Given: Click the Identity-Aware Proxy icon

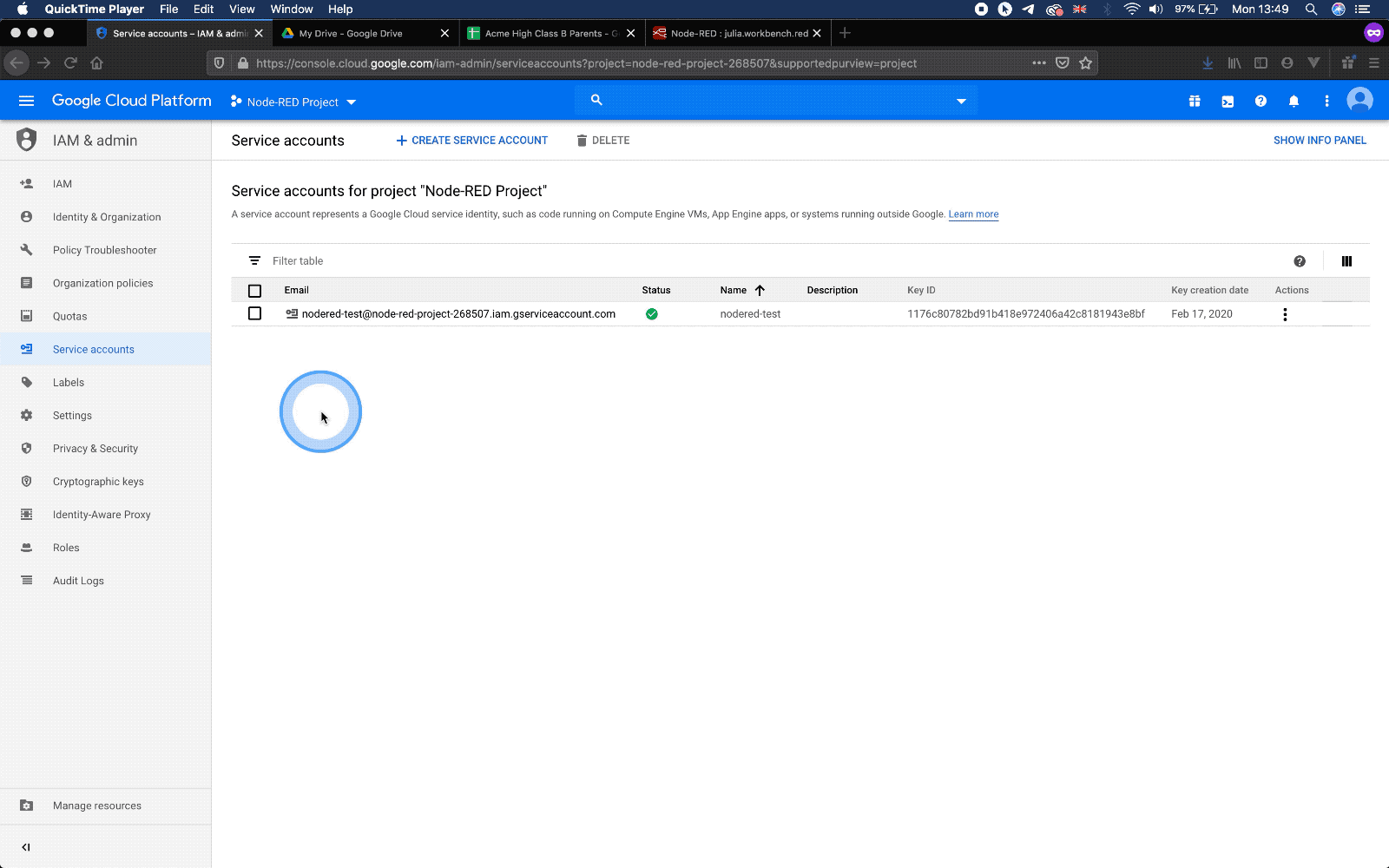Looking at the screenshot, I should [26, 515].
